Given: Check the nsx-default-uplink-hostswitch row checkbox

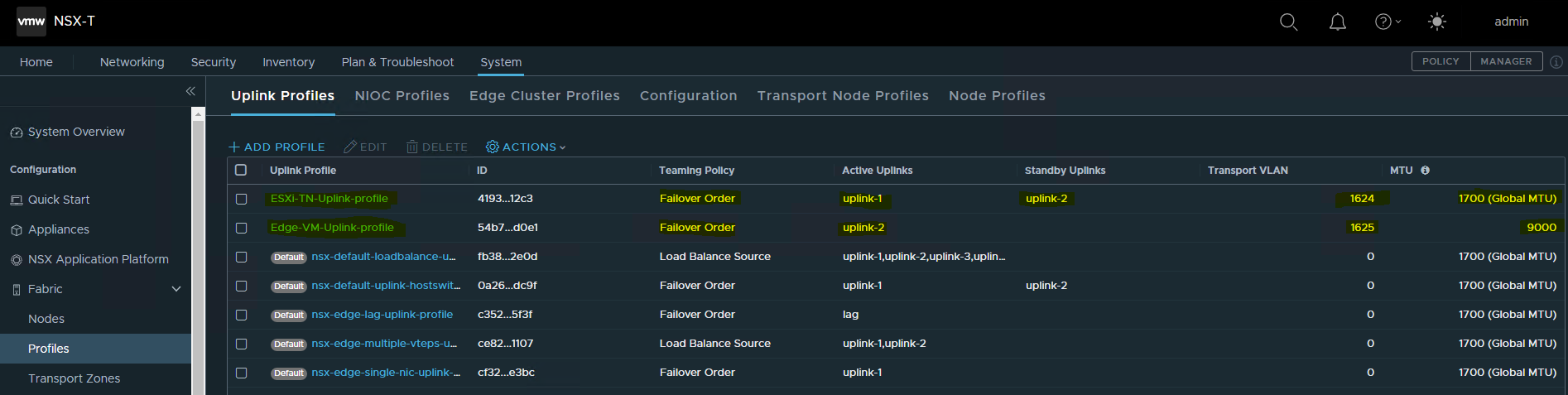Looking at the screenshot, I should coord(242,286).
